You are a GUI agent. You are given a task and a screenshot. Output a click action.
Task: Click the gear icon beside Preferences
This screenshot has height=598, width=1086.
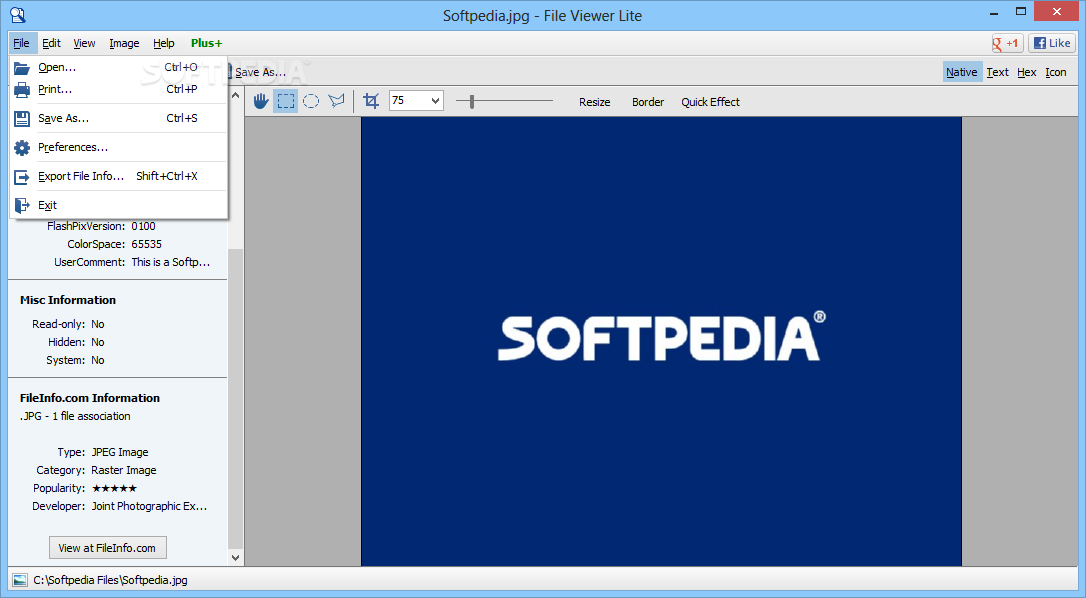[x=22, y=148]
